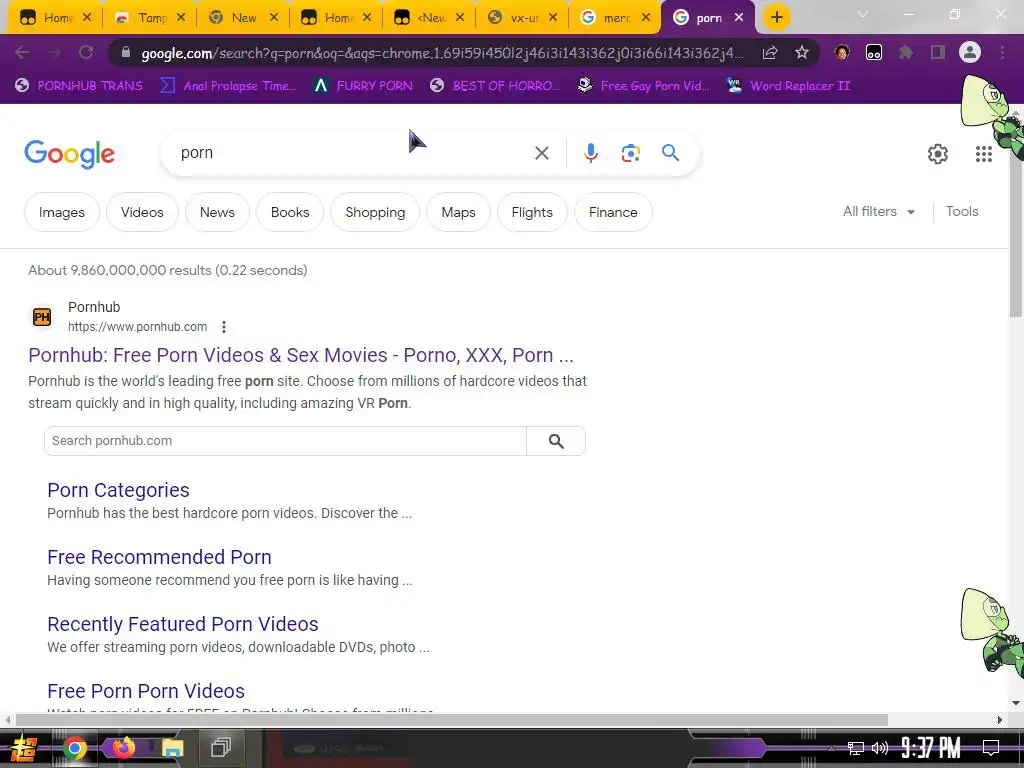Viewport: 1024px width, 768px height.
Task: Switch to the vx-ur tab
Action: pos(524,18)
